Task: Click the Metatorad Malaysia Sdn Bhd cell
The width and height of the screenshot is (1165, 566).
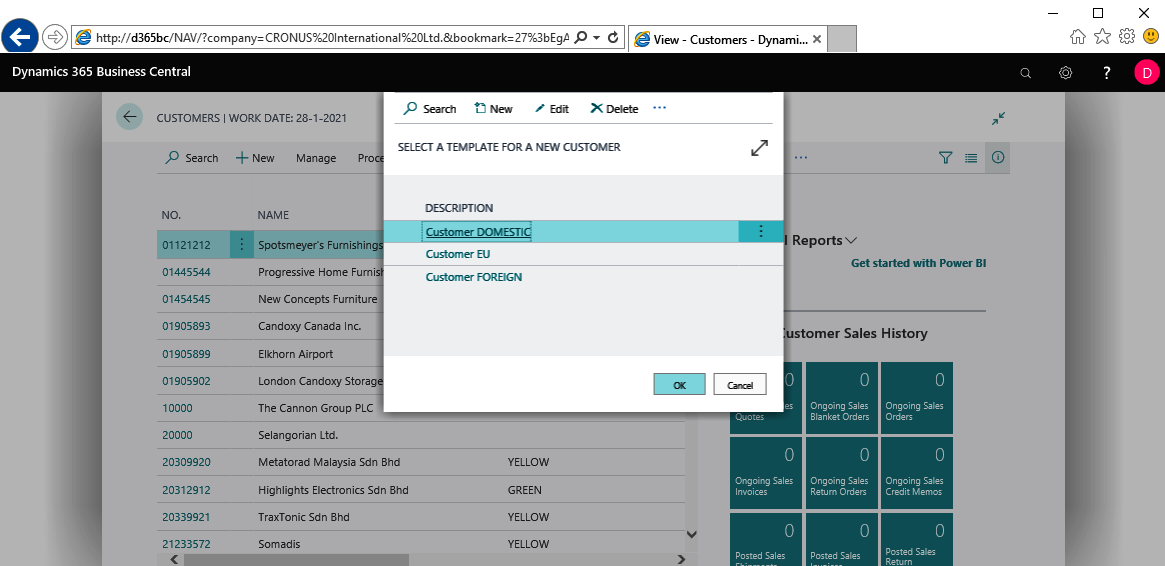Action: (329, 462)
